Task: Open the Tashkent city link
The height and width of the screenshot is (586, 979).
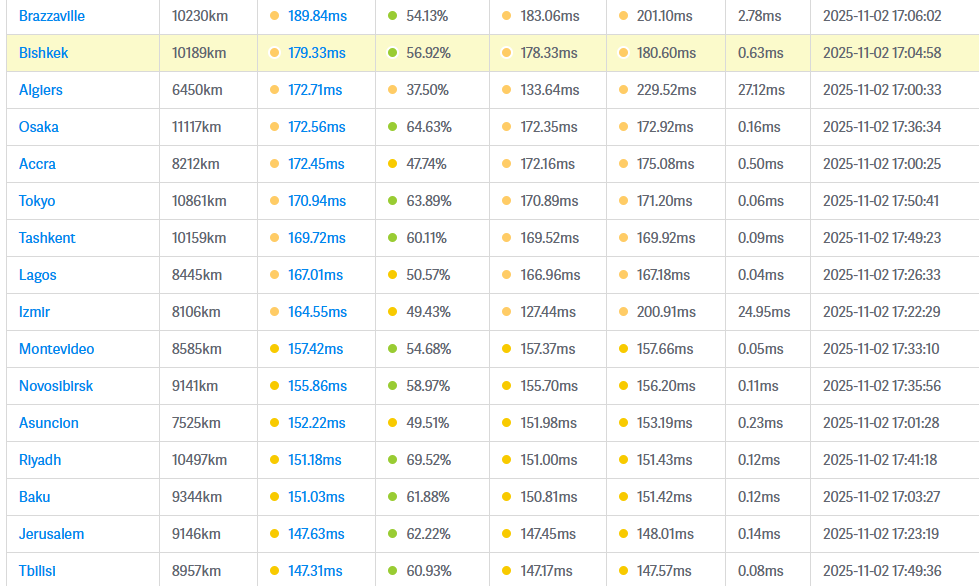Action: 47,238
